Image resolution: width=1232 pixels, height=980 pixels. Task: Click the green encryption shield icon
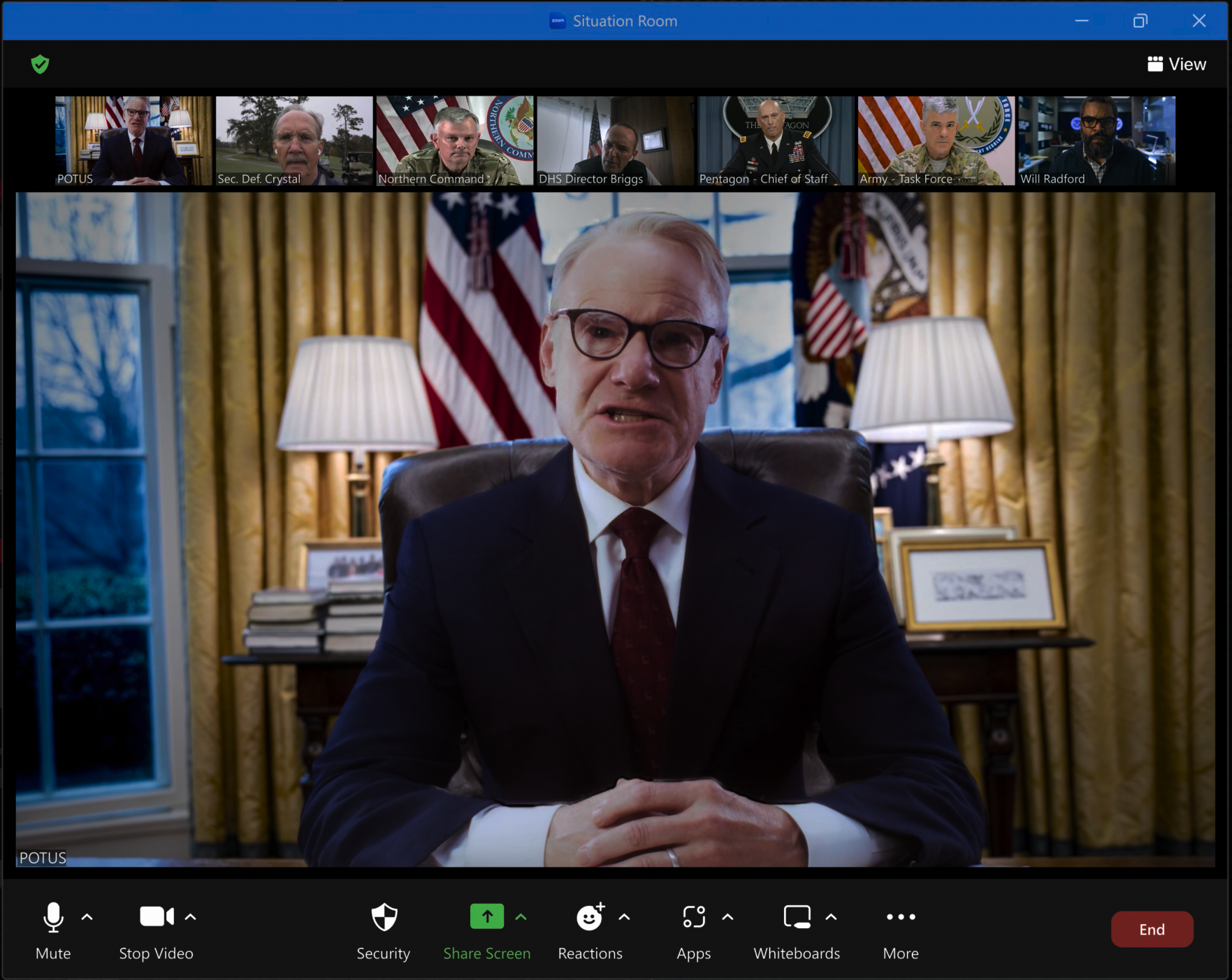tap(41, 64)
